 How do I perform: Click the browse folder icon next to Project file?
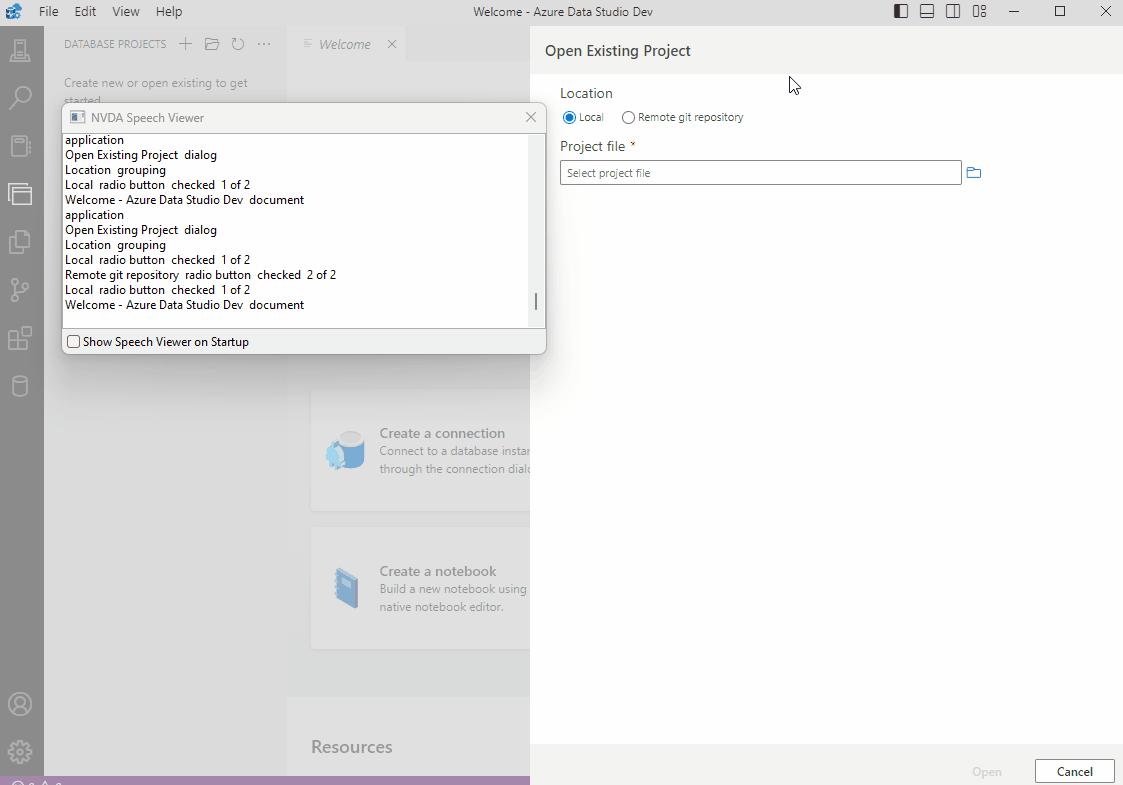[973, 173]
